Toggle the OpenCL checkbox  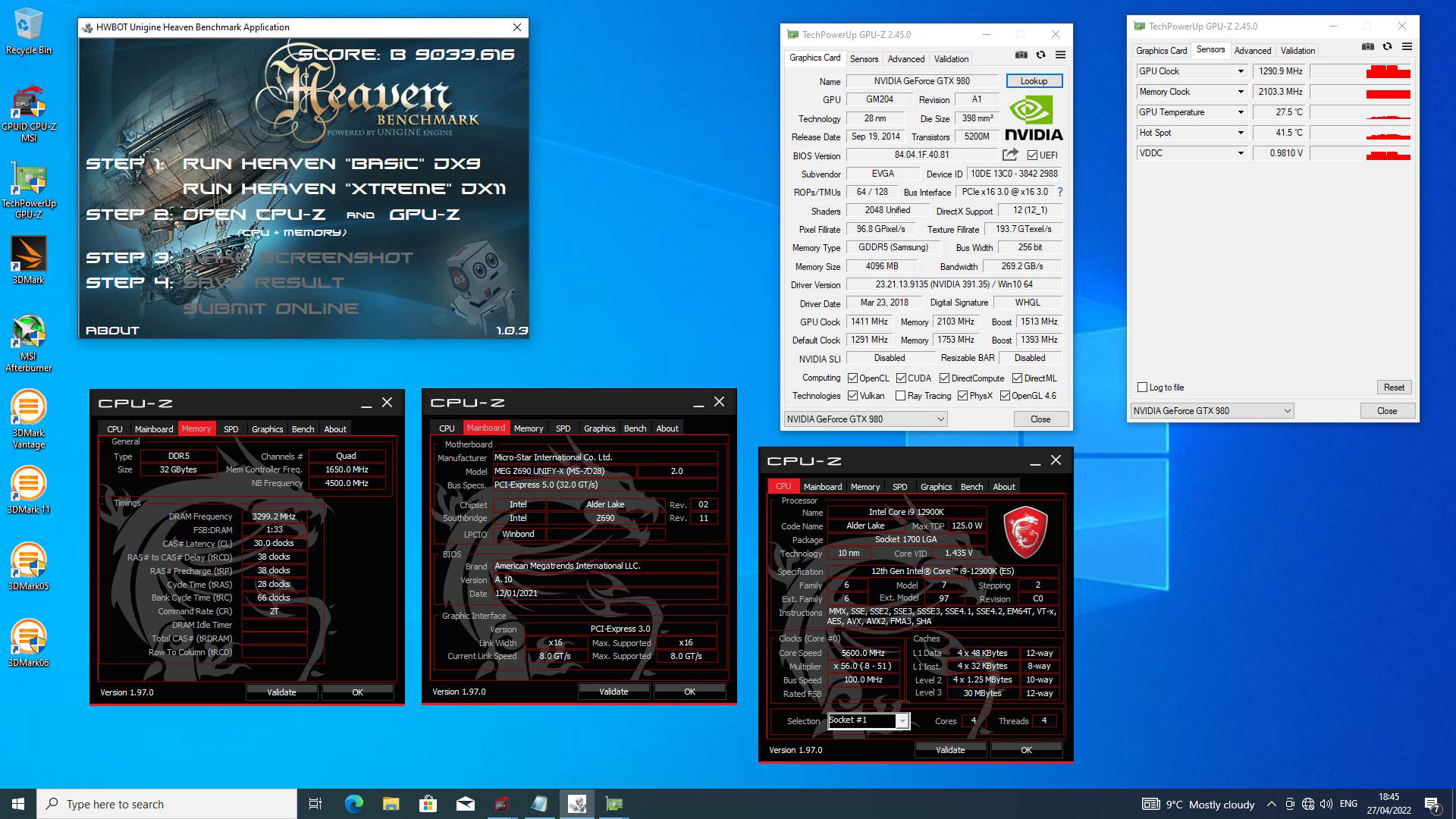click(852, 378)
